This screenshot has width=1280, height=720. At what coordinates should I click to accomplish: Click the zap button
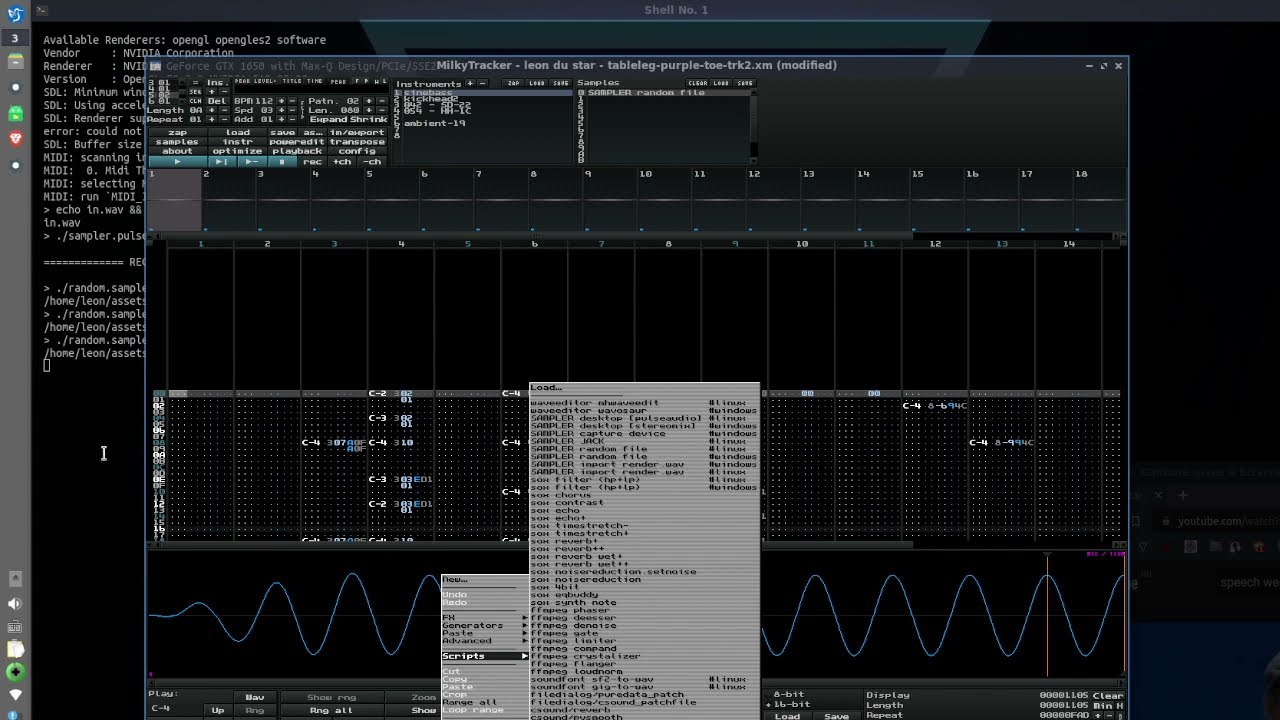178,133
